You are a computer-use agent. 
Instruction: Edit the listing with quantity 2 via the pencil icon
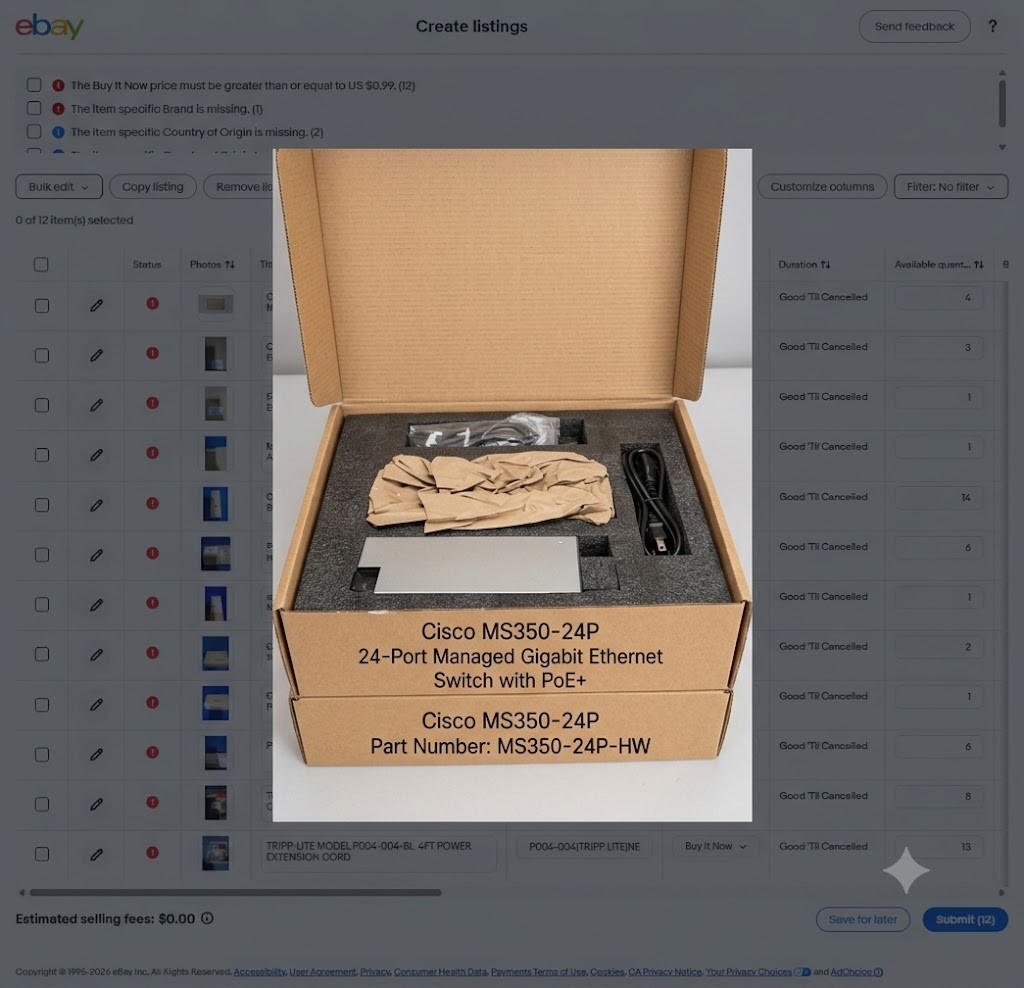click(96, 654)
